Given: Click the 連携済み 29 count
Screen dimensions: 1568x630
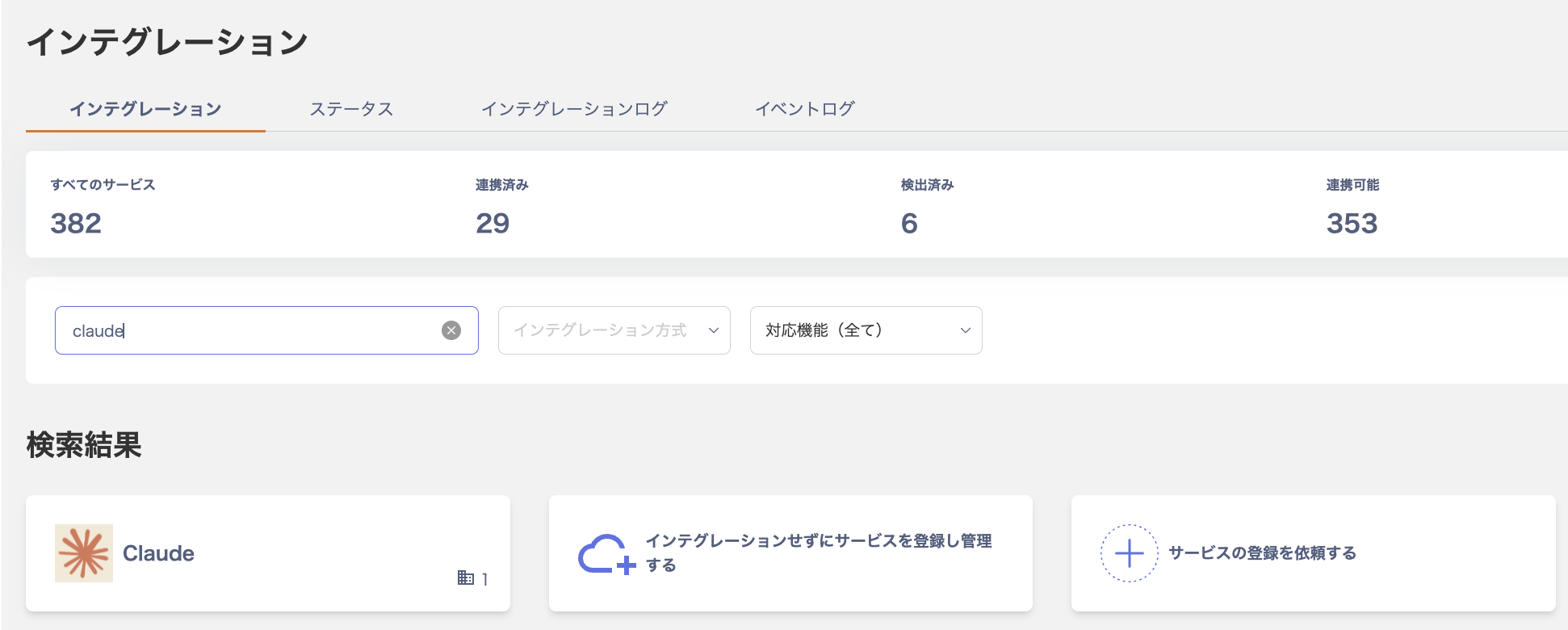Looking at the screenshot, I should click(493, 223).
